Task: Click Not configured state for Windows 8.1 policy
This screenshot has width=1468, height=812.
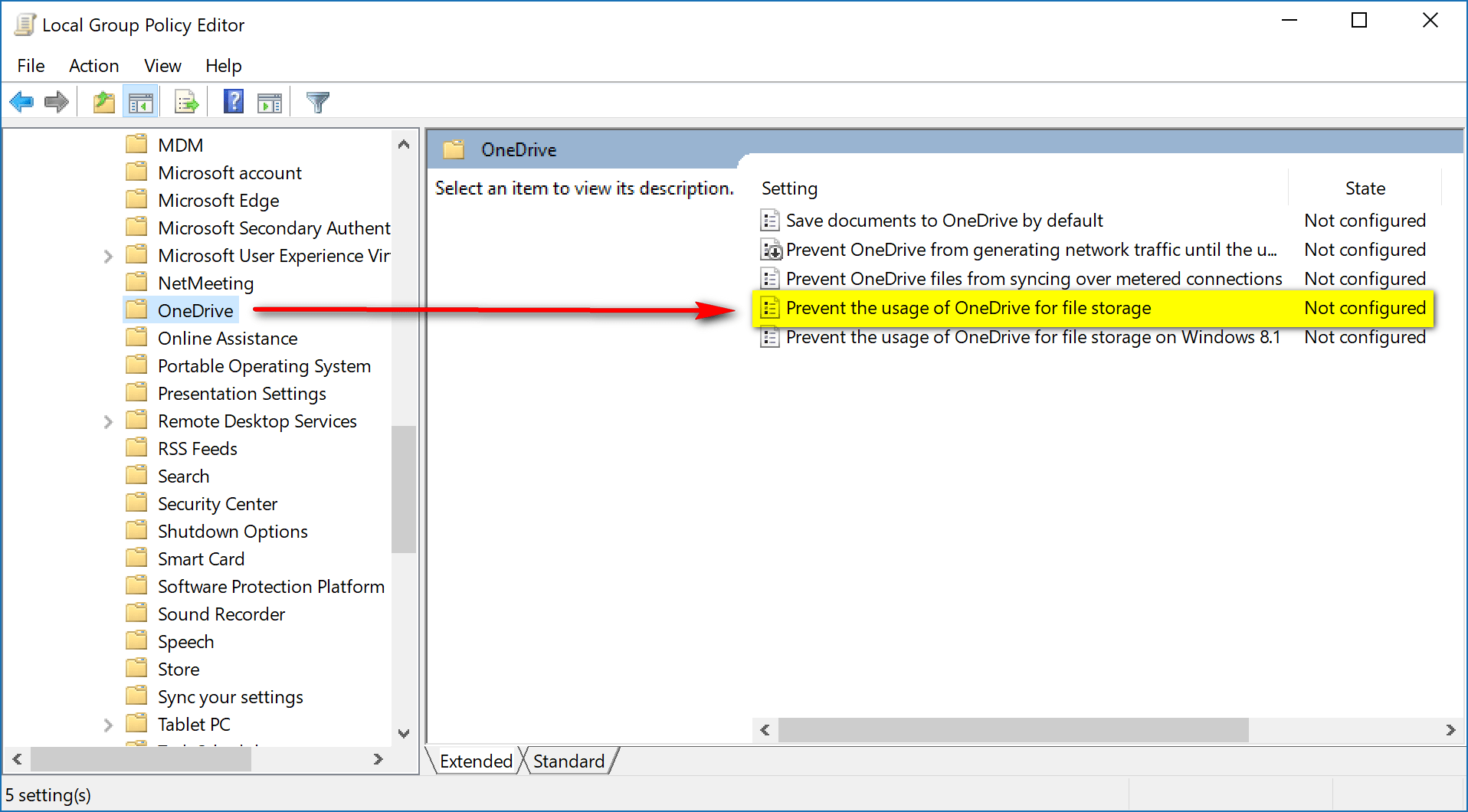Action: coord(1365,337)
